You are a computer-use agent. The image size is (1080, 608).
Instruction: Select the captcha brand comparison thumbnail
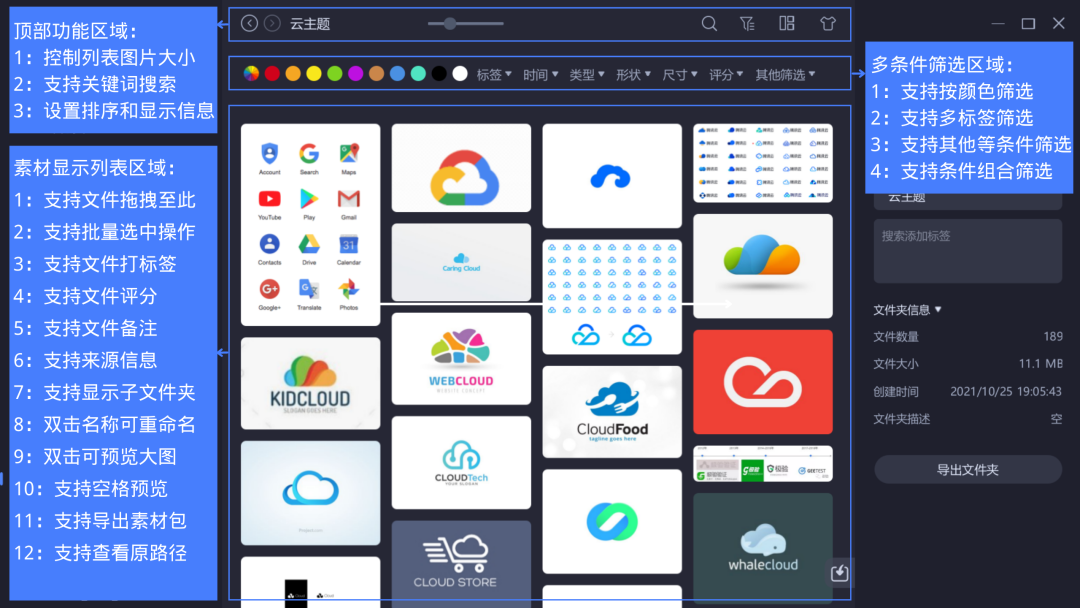[763, 463]
